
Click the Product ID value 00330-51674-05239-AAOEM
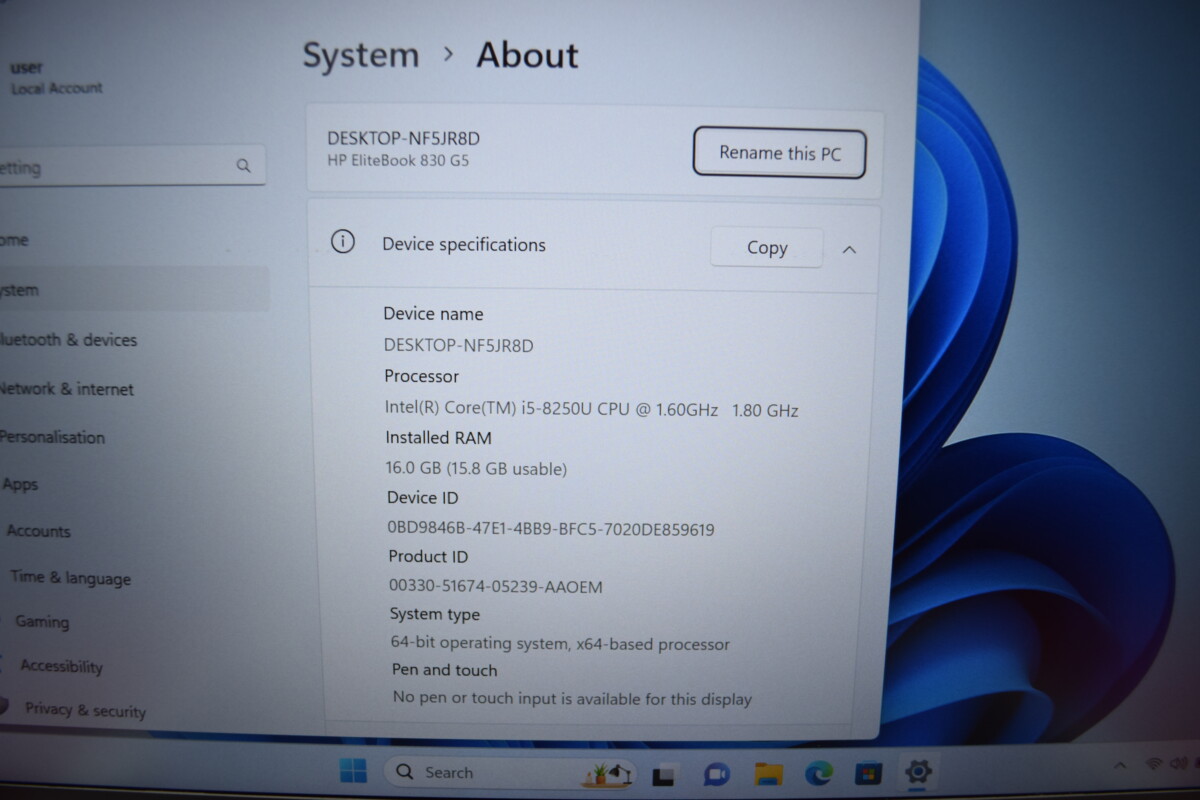(x=496, y=586)
